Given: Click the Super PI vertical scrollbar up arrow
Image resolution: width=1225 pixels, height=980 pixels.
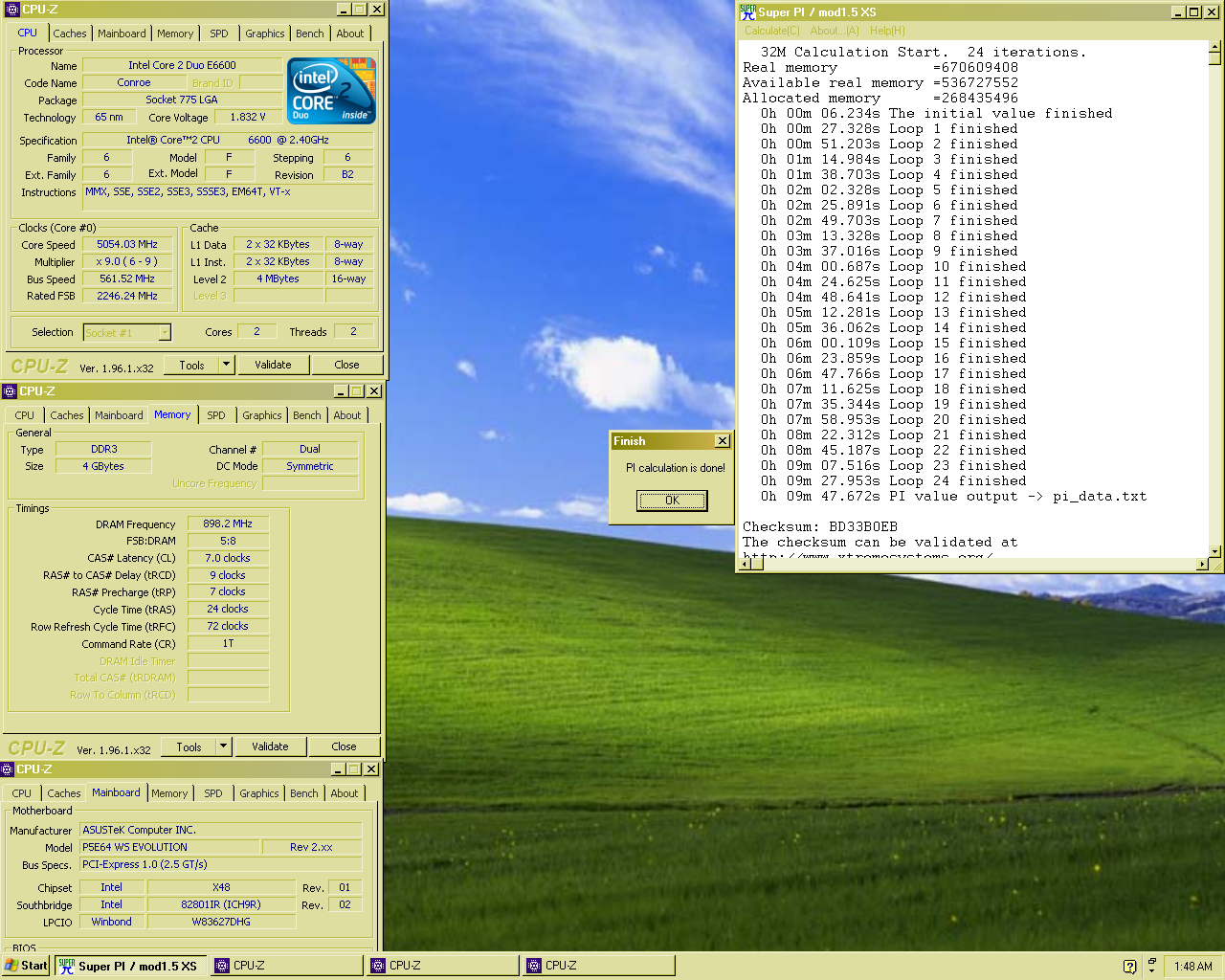Looking at the screenshot, I should (x=1215, y=46).
